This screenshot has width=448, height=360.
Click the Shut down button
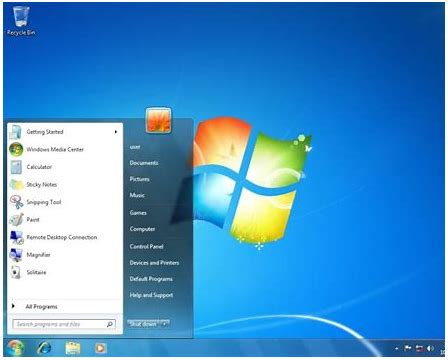point(144,324)
